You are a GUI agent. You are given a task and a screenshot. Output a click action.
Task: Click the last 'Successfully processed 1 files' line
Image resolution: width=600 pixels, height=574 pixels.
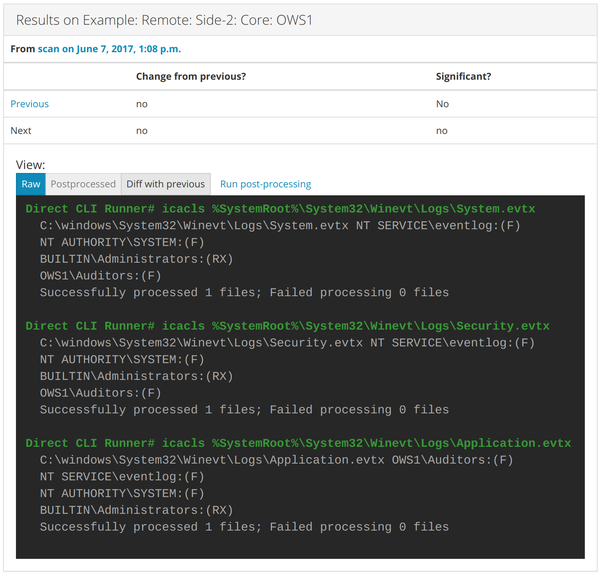pos(244,527)
